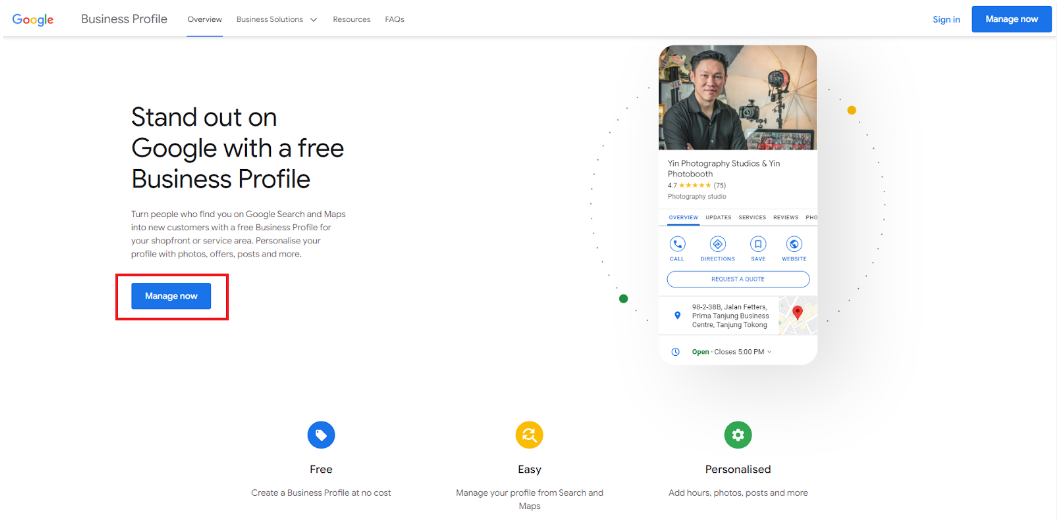Click the 'Photography studio' category text
This screenshot has width=1058, height=525.
point(697,197)
